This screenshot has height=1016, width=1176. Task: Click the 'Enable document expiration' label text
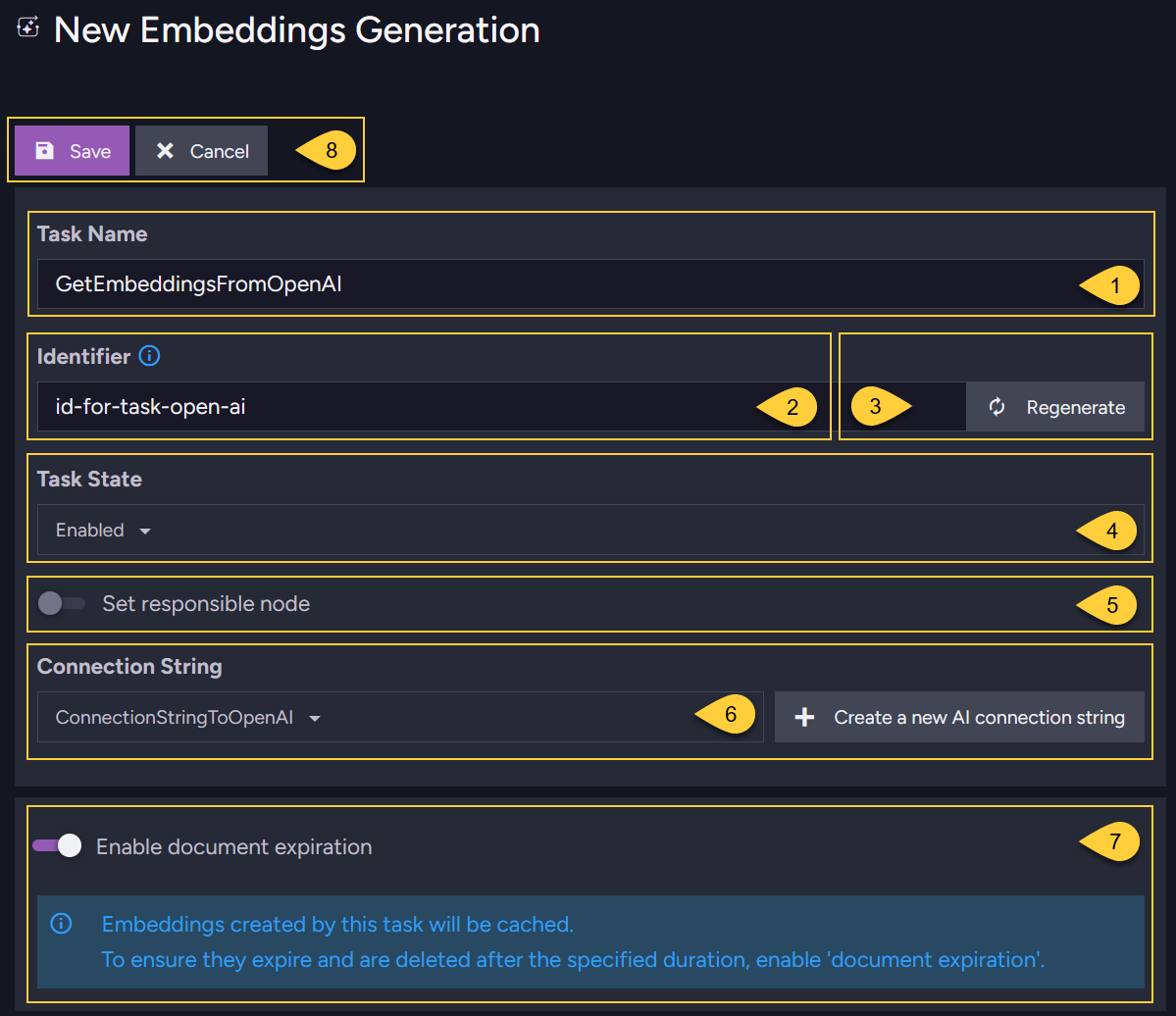coord(234,846)
